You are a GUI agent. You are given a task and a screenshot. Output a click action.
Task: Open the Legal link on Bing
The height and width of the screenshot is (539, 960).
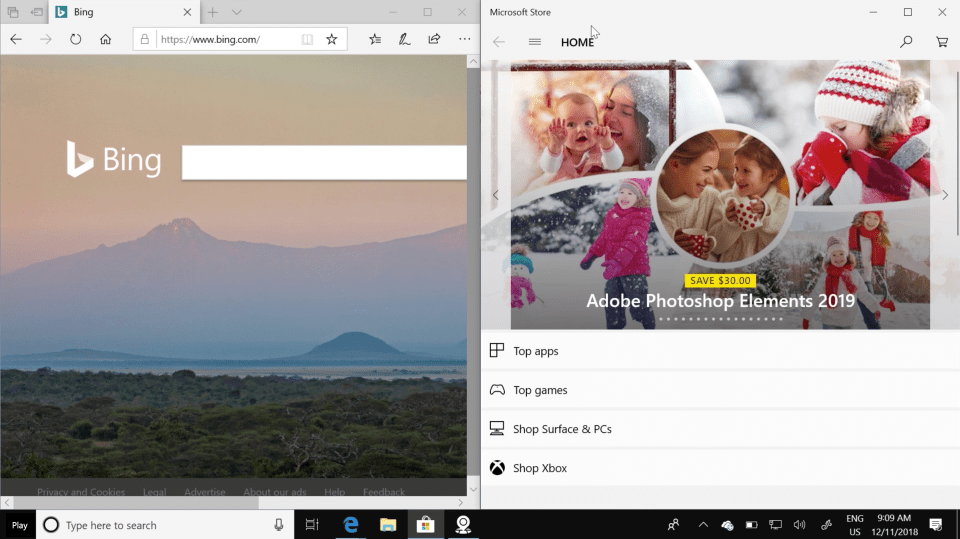pos(154,492)
